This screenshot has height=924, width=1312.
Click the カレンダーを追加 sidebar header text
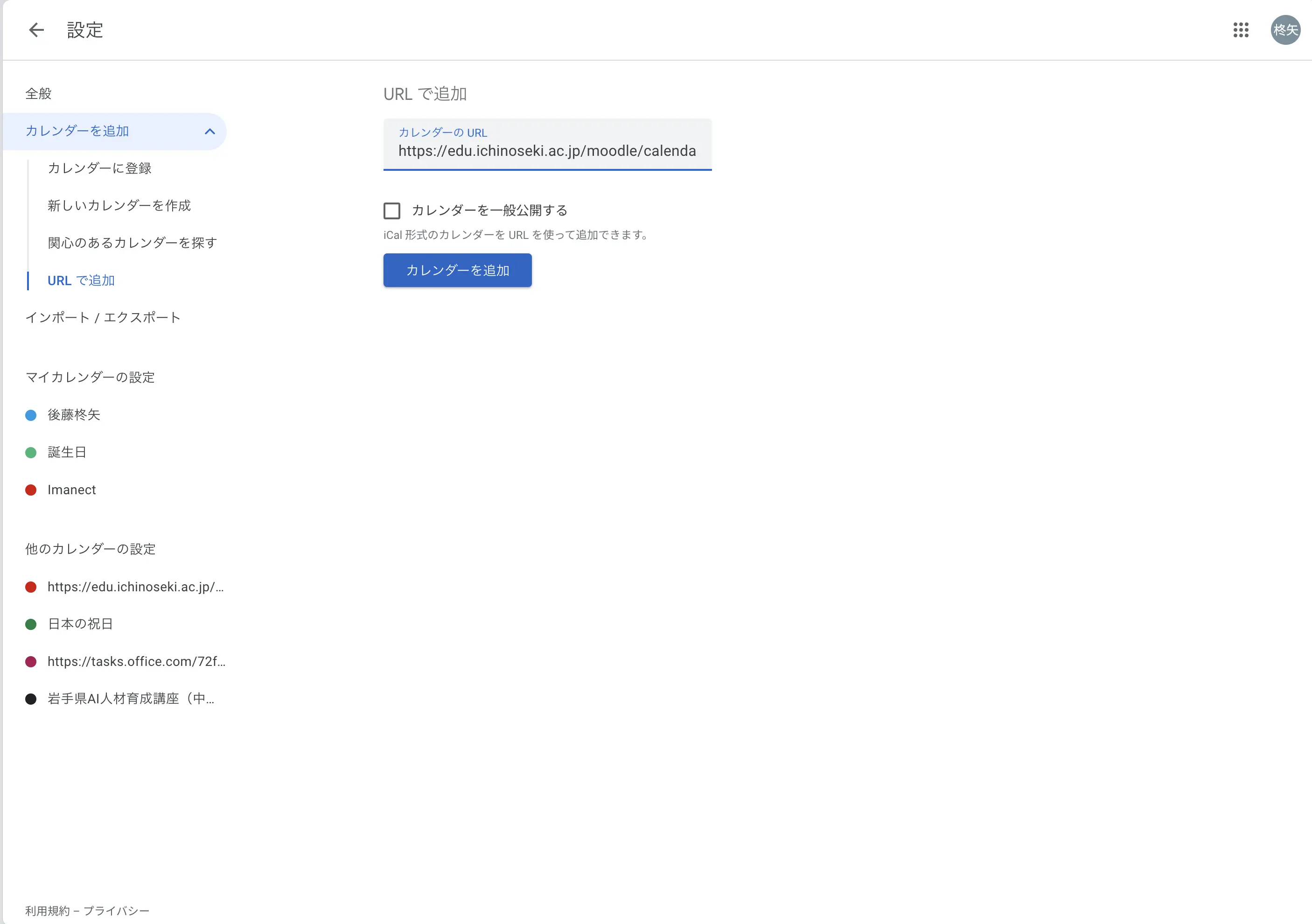[x=77, y=132]
